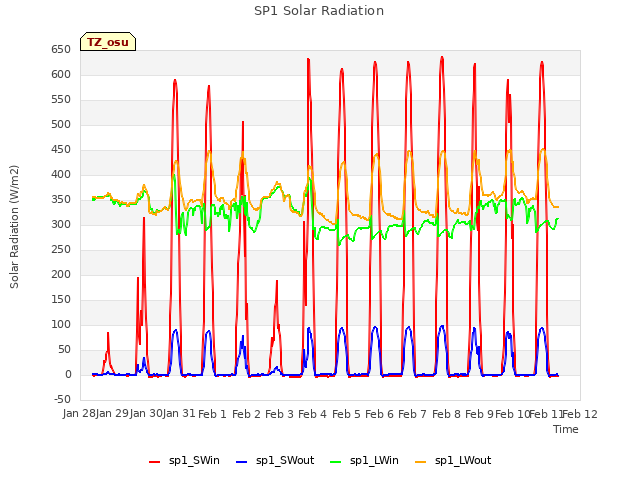Click the Time axis label
Screen dimensions: 640x480
[566, 429]
